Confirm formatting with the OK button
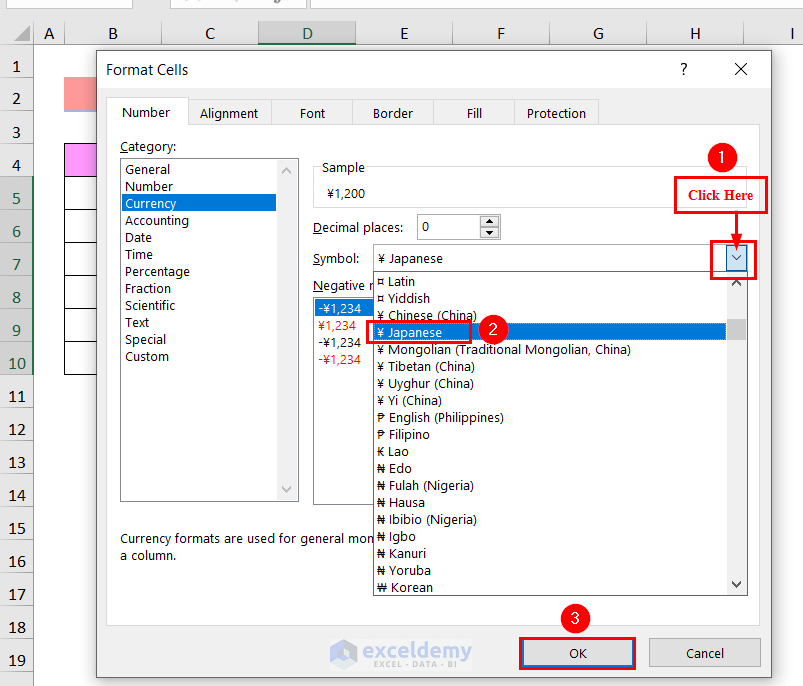This screenshot has height=686, width=803. (x=577, y=652)
